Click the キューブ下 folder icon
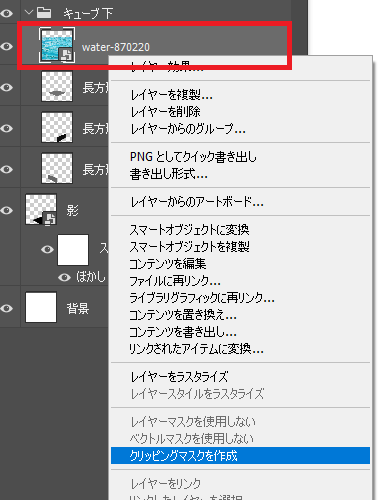Screen dimensions: 380x500 click(x=44, y=13)
